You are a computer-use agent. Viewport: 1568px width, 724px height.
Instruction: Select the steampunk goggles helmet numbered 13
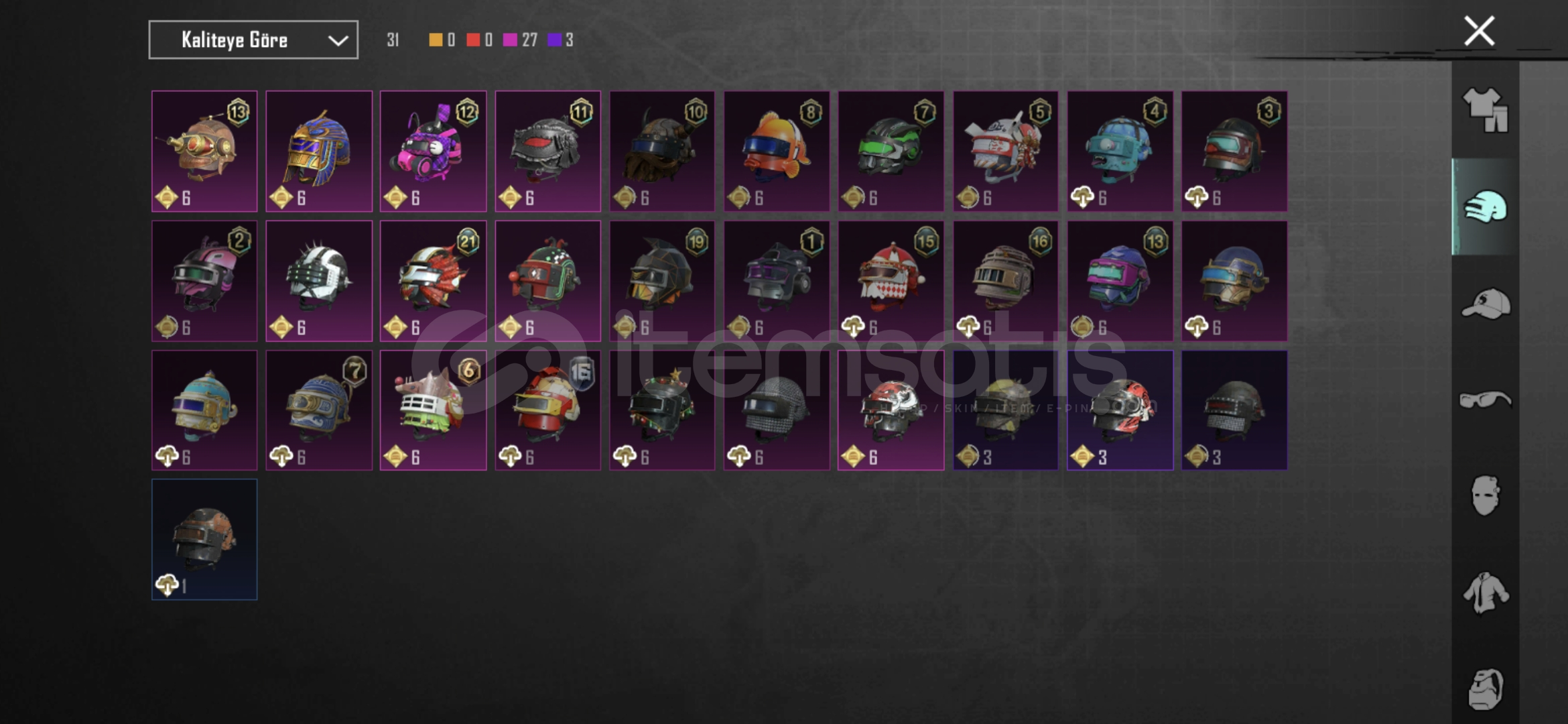204,152
